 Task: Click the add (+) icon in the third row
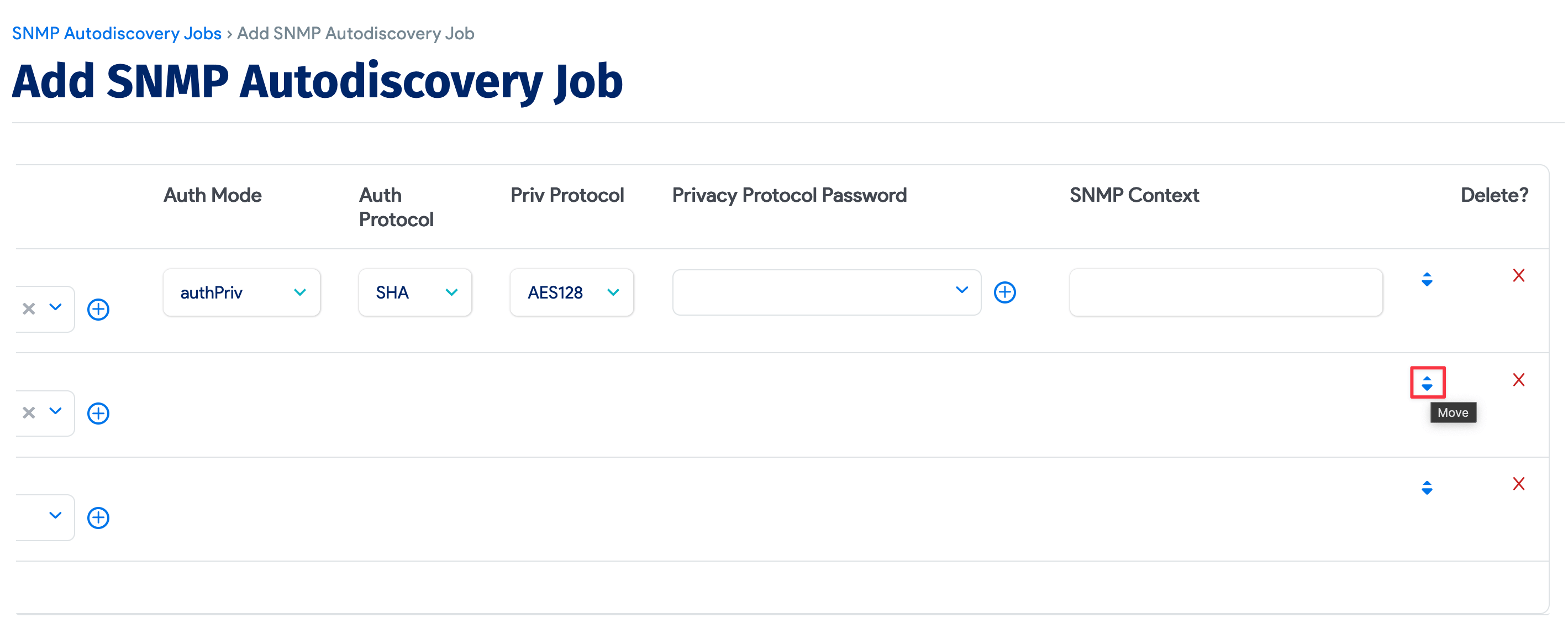98,517
